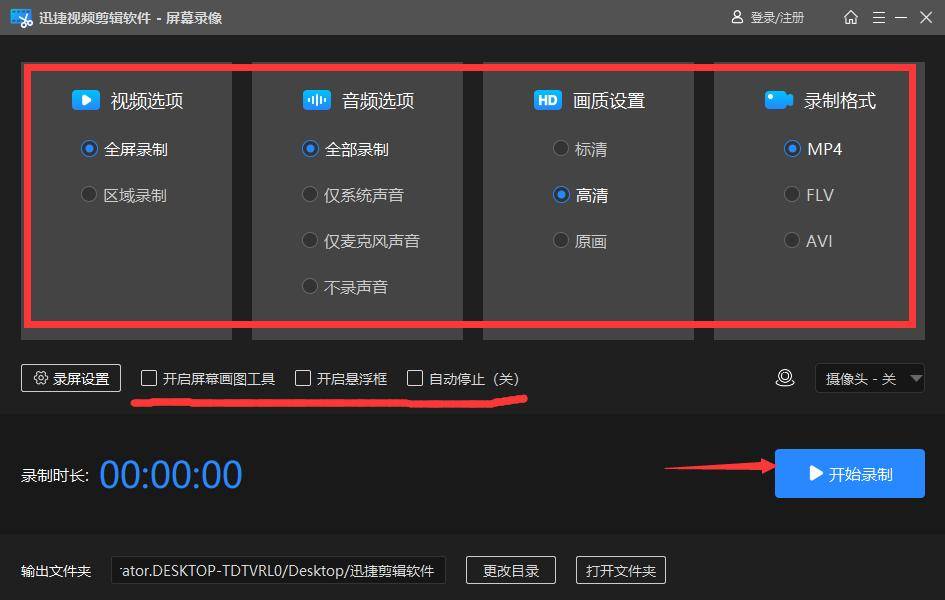The image size is (945, 600).
Task: Close the application window
Action: 926,17
